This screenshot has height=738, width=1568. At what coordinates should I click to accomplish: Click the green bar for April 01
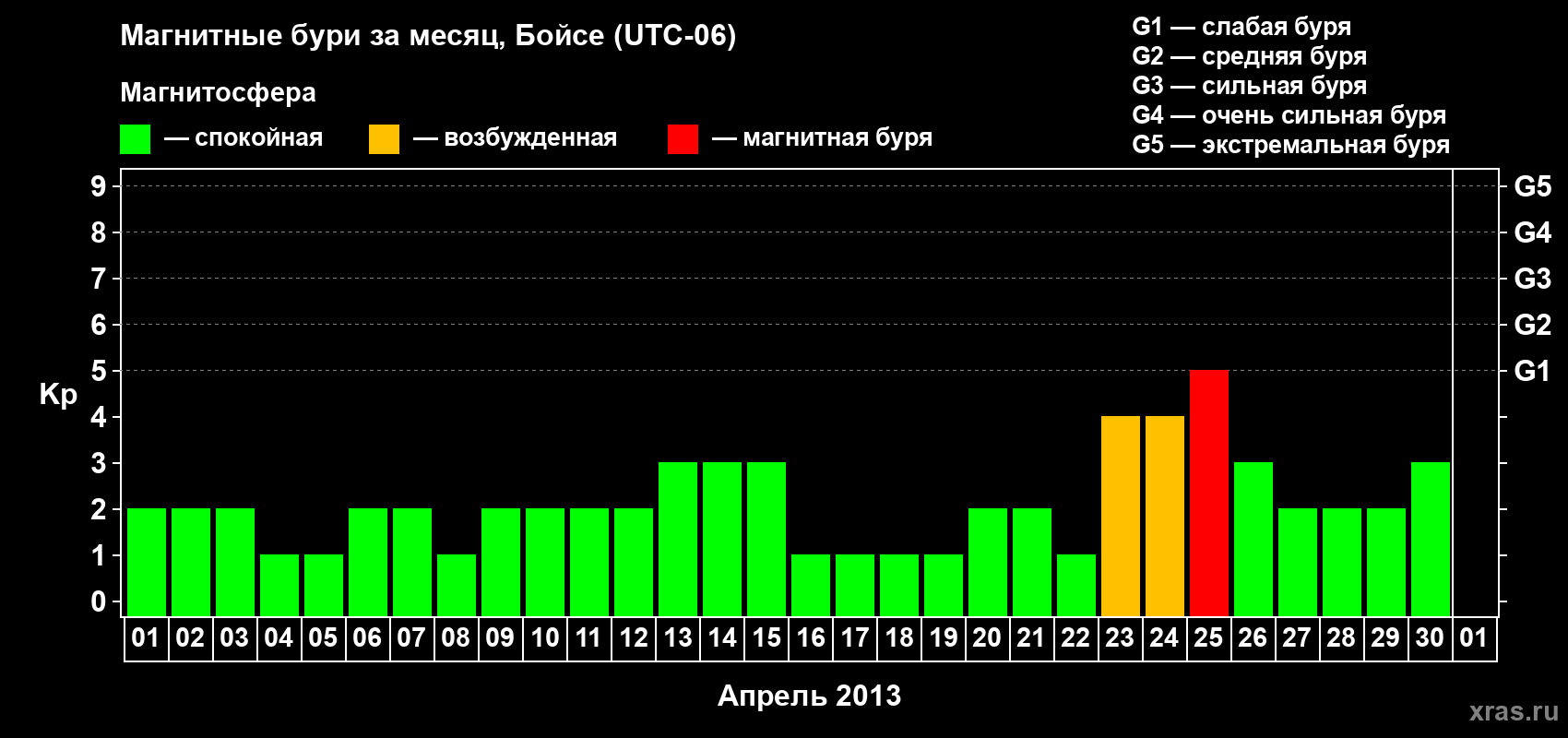147,563
